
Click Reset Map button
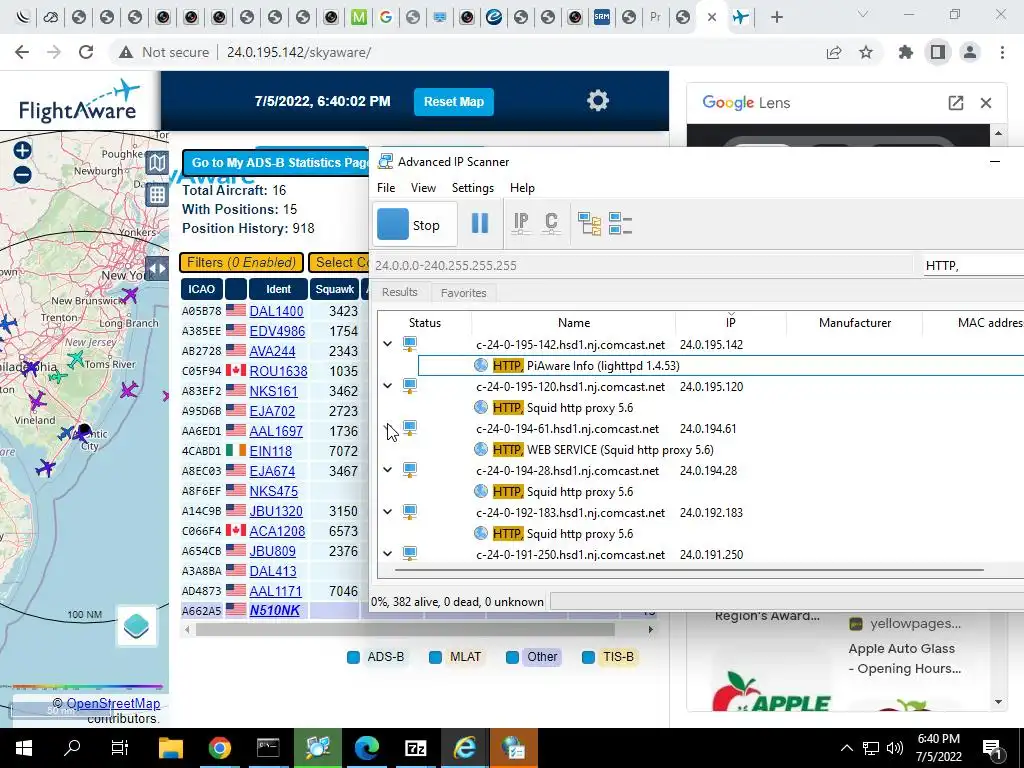(x=454, y=102)
